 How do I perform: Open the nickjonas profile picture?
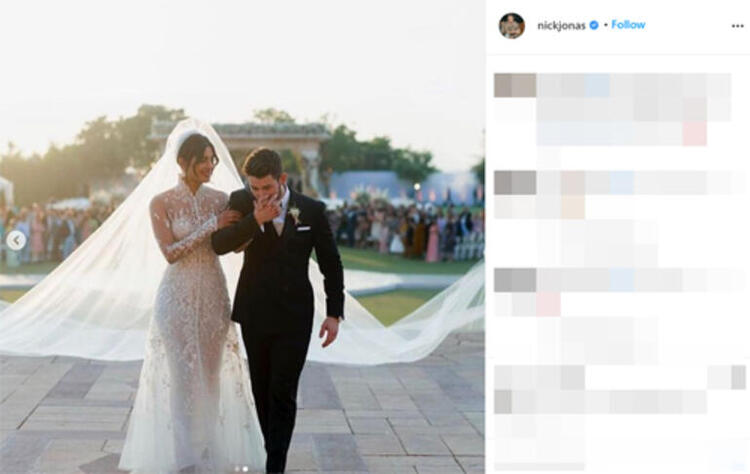[x=512, y=25]
